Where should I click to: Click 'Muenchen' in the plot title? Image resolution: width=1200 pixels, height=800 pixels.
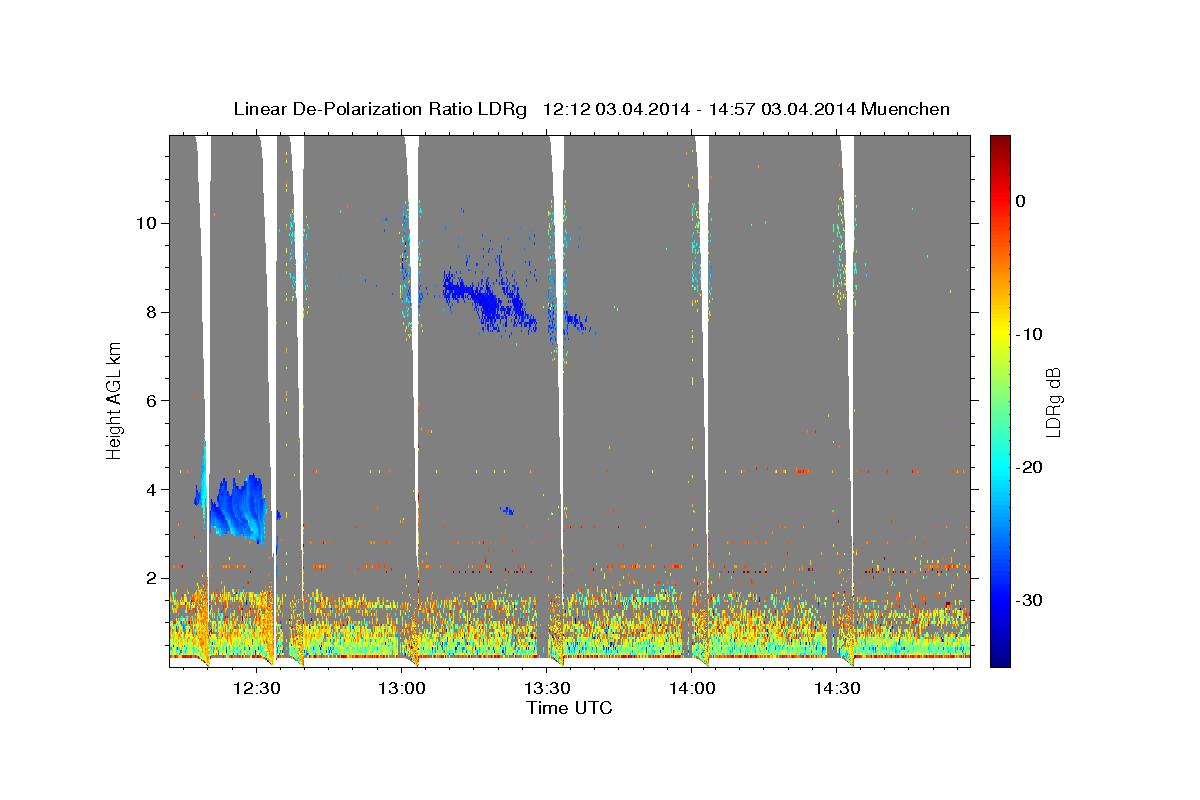click(x=904, y=109)
